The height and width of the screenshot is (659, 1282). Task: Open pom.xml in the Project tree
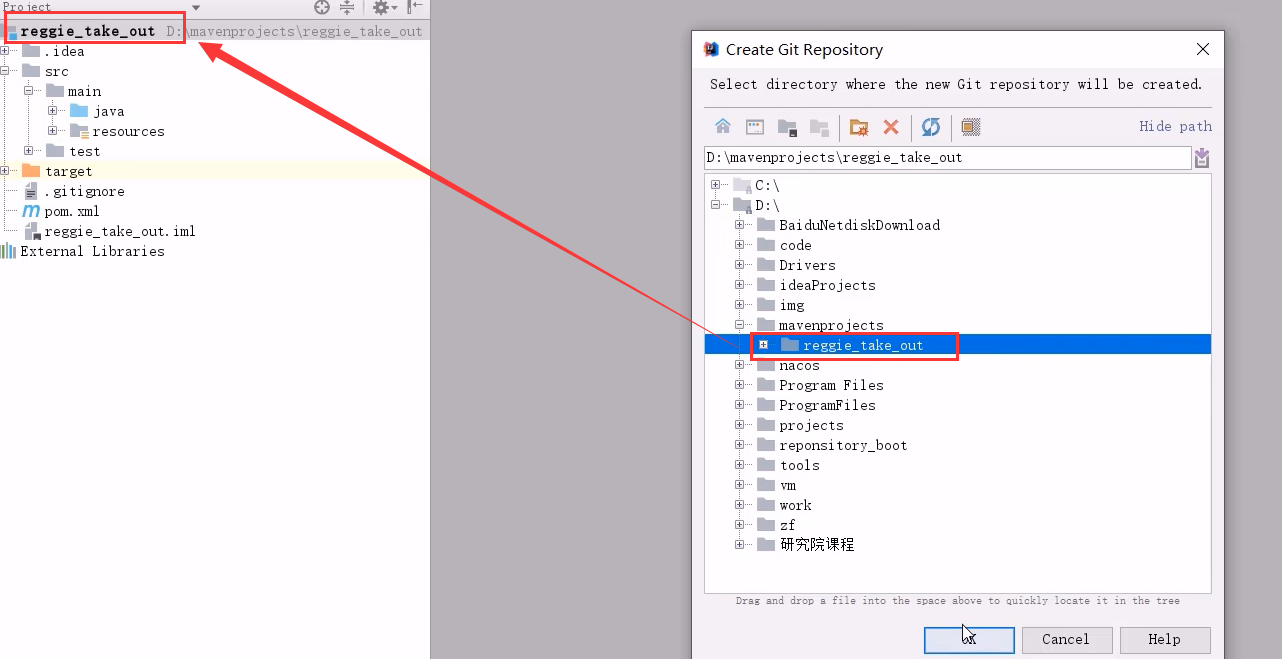(x=71, y=211)
